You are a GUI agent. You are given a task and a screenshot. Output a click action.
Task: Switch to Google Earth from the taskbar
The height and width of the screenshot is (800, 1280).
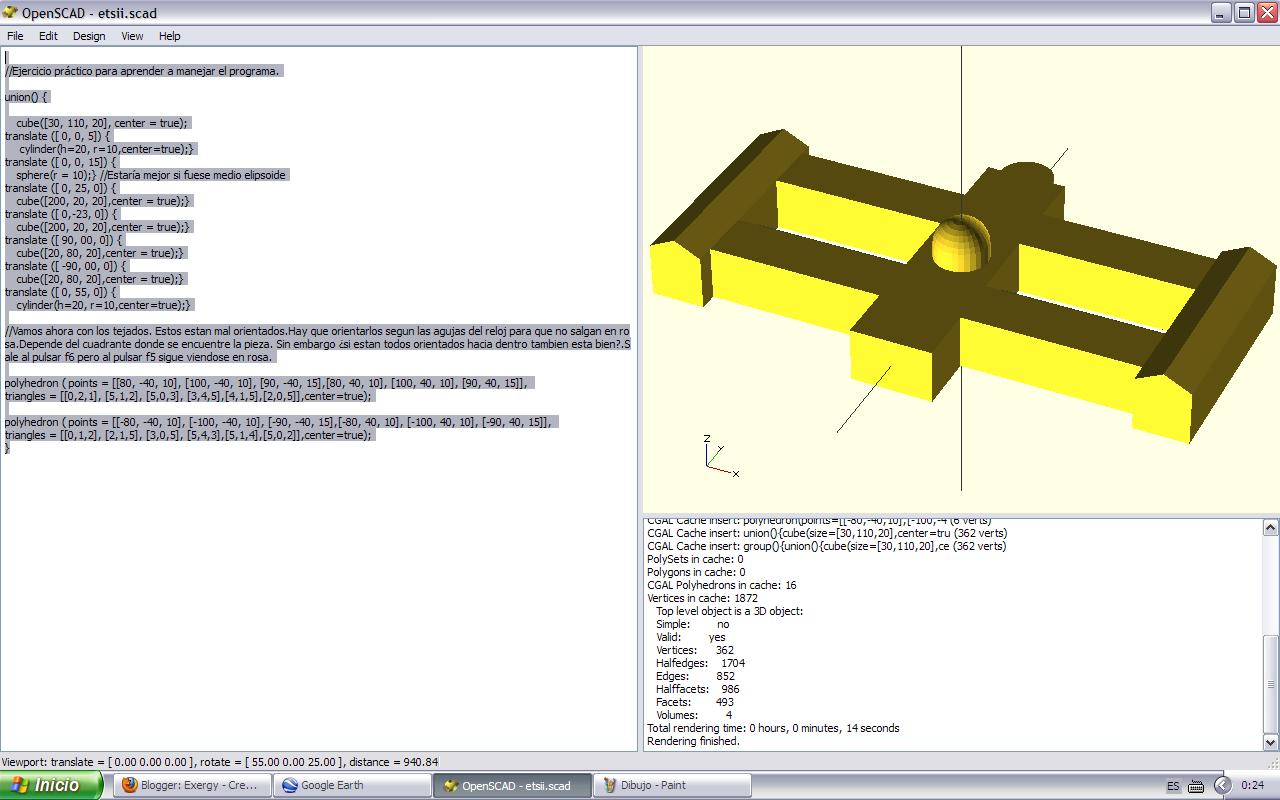point(352,785)
